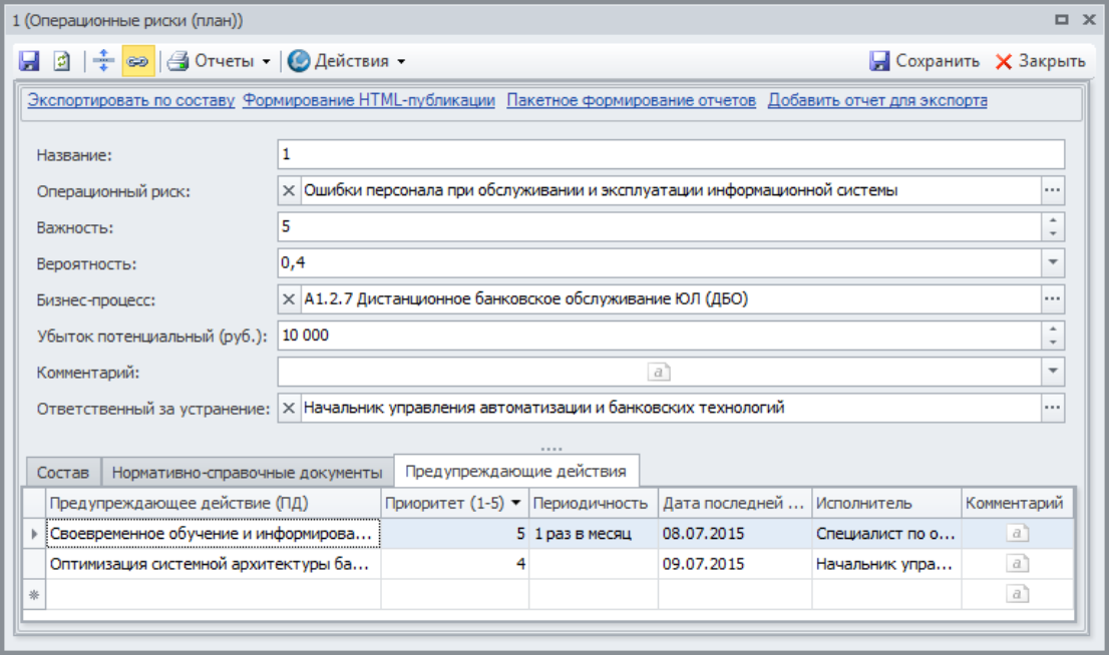Click the Экспортировать по составу link
The width and height of the screenshot is (1109, 655).
point(131,101)
